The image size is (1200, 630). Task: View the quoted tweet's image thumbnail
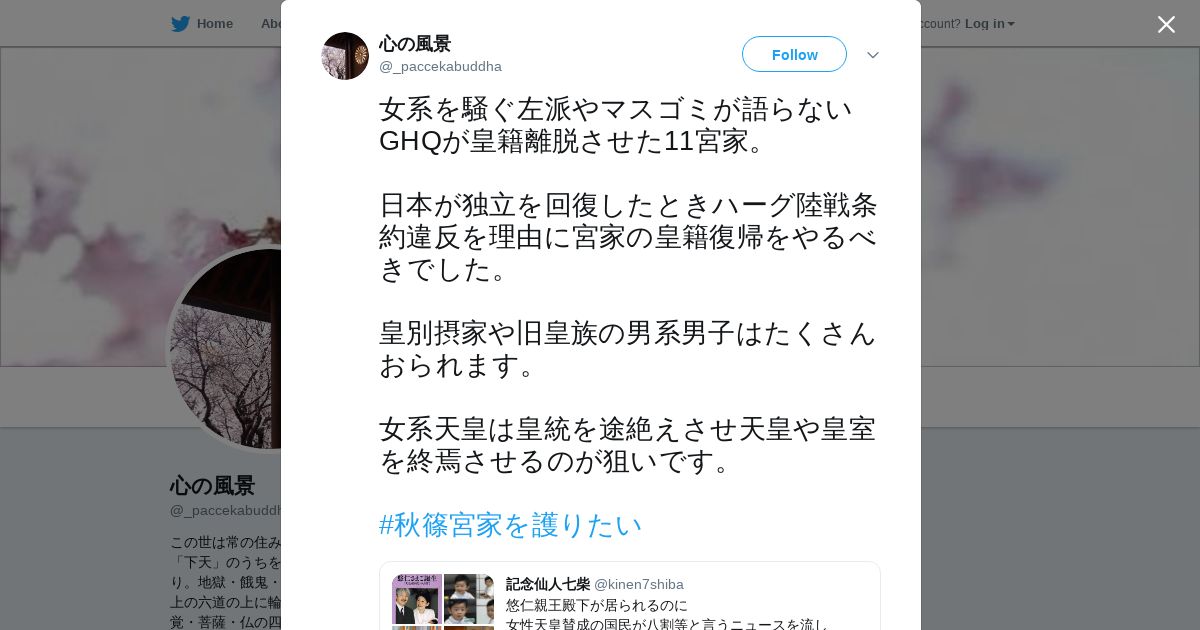tap(443, 602)
